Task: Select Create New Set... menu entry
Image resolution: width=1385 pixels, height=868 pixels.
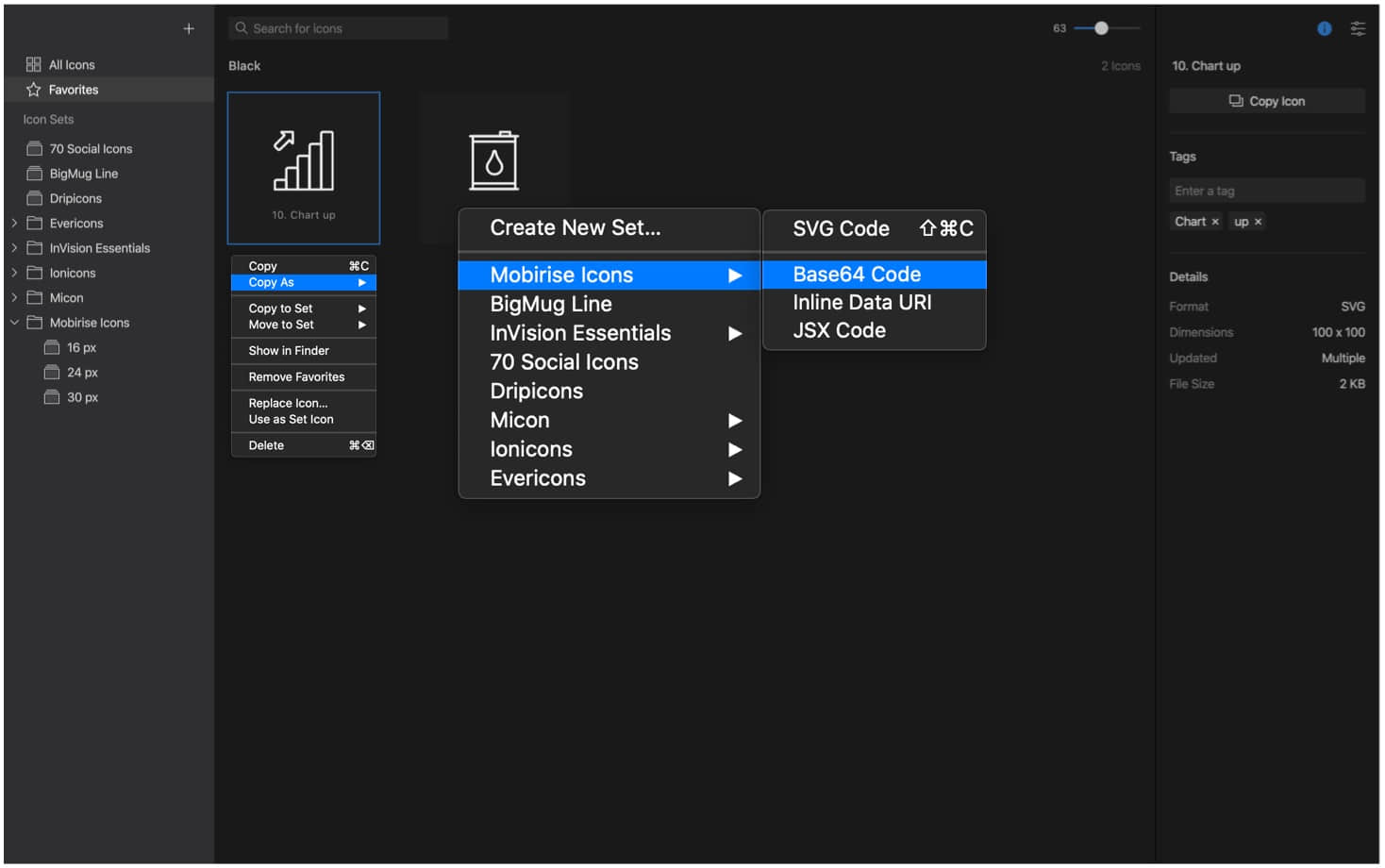Action: (x=609, y=228)
